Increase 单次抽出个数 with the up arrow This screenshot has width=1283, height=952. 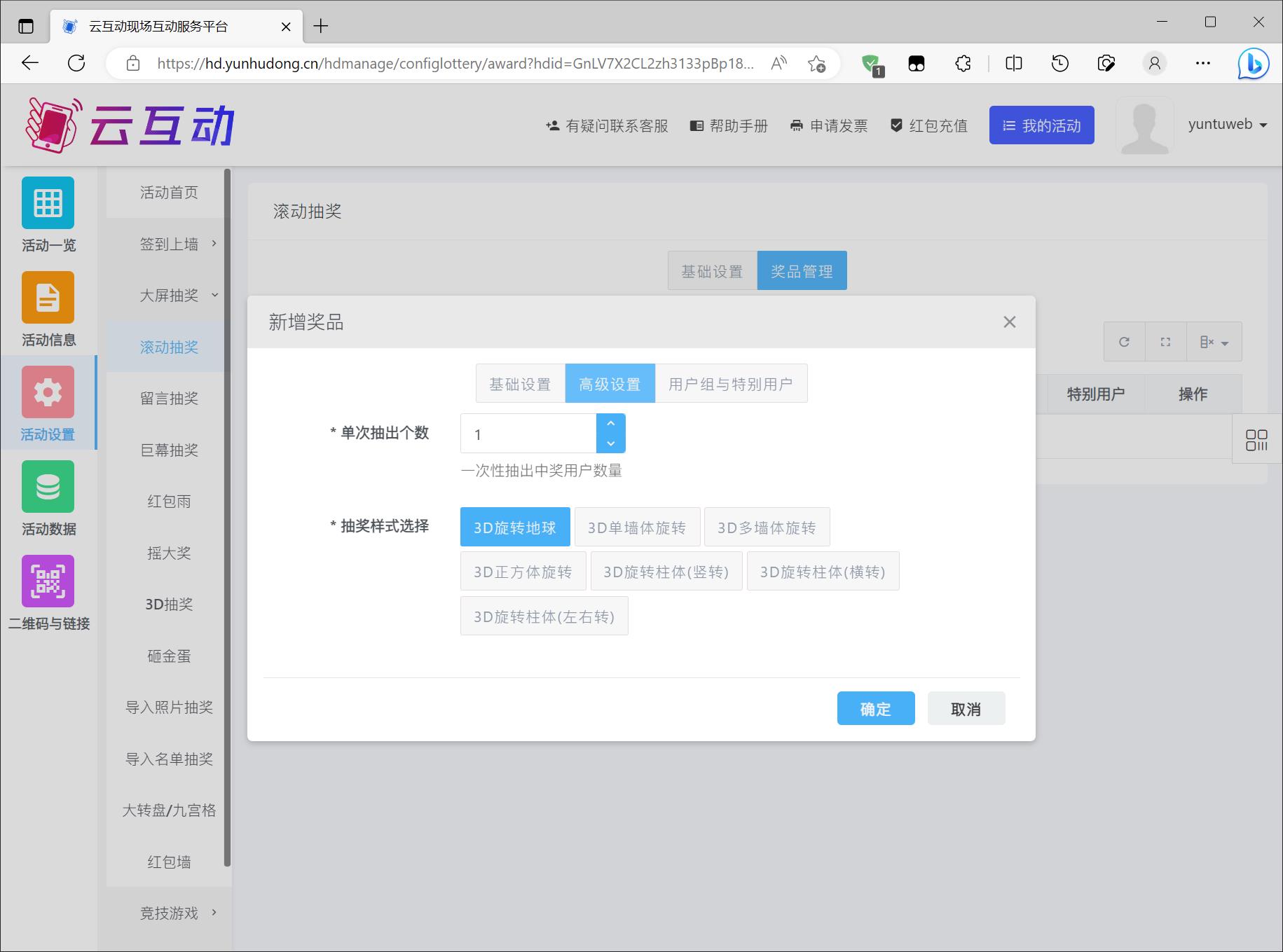(610, 424)
